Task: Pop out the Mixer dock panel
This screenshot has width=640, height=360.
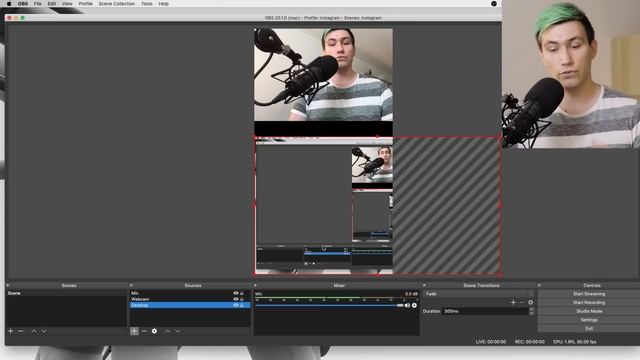Action: [255, 285]
